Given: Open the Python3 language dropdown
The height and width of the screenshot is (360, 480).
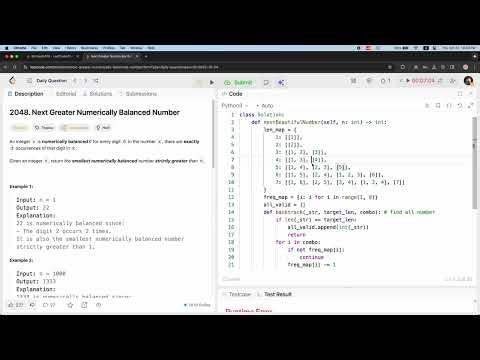Looking at the screenshot, I should point(235,106).
